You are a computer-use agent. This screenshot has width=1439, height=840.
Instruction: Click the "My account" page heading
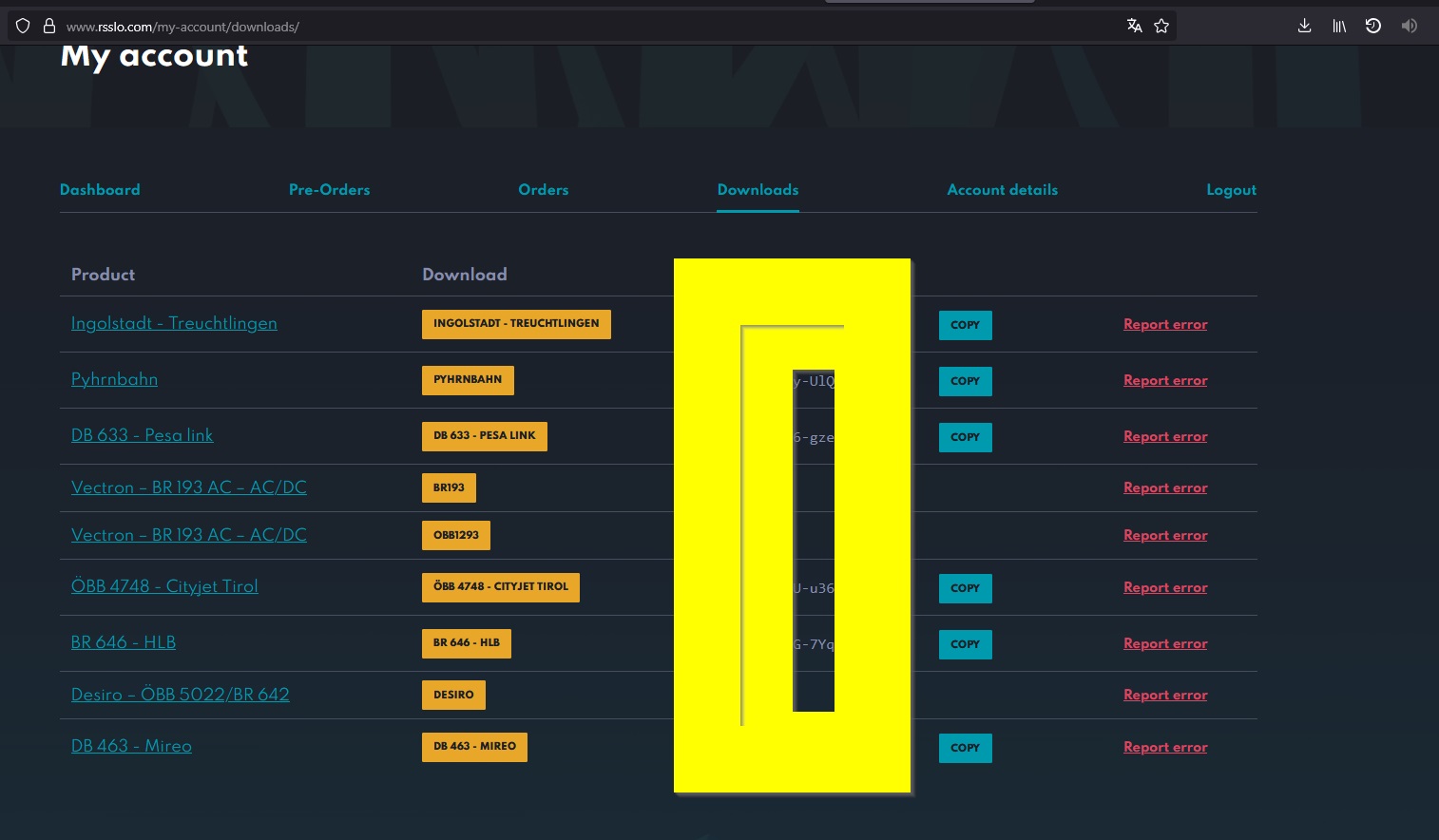click(154, 56)
